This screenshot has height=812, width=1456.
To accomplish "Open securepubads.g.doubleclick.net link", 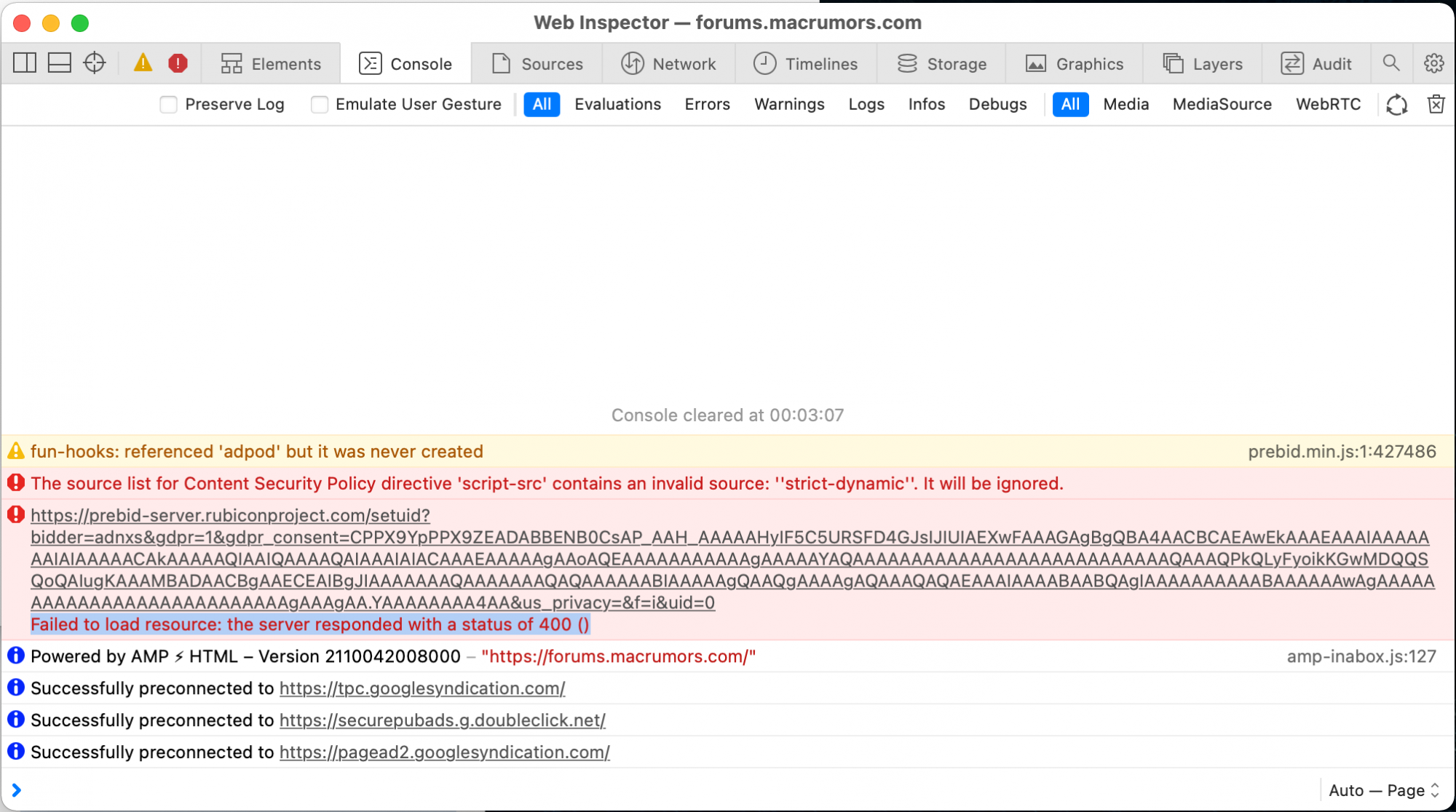I will point(442,720).
